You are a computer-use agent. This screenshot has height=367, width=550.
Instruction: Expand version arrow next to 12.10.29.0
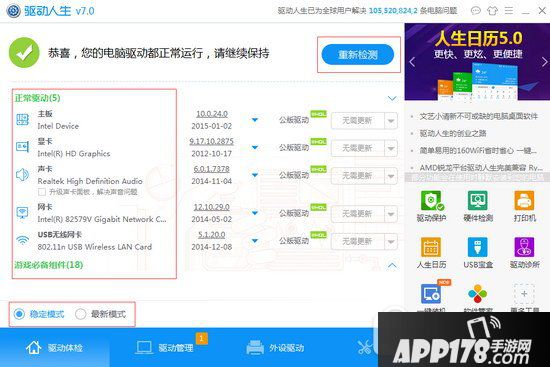point(255,213)
